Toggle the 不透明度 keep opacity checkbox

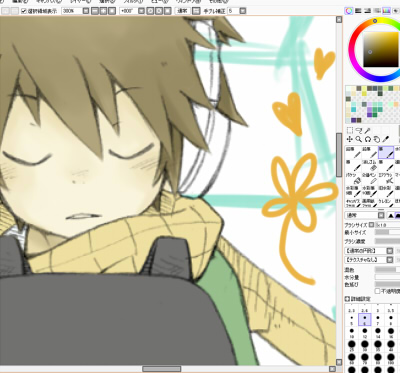coord(377,291)
